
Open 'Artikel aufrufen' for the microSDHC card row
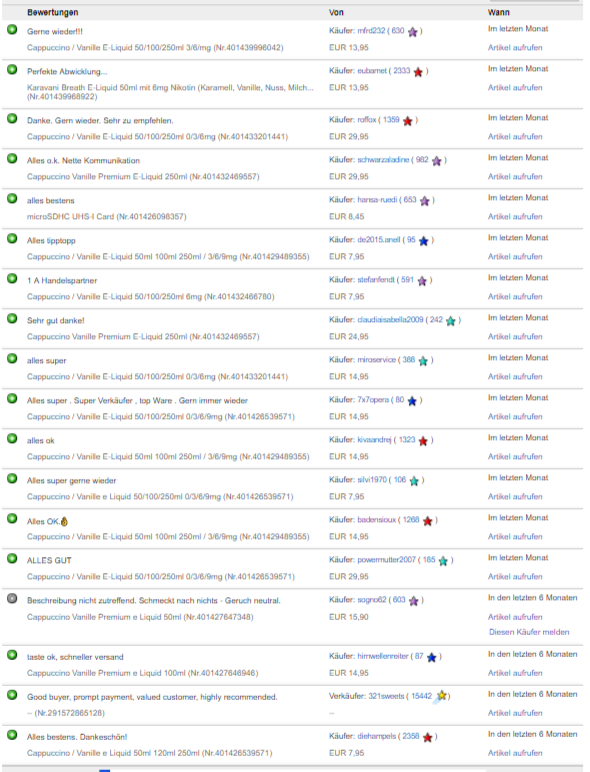[x=515, y=217]
